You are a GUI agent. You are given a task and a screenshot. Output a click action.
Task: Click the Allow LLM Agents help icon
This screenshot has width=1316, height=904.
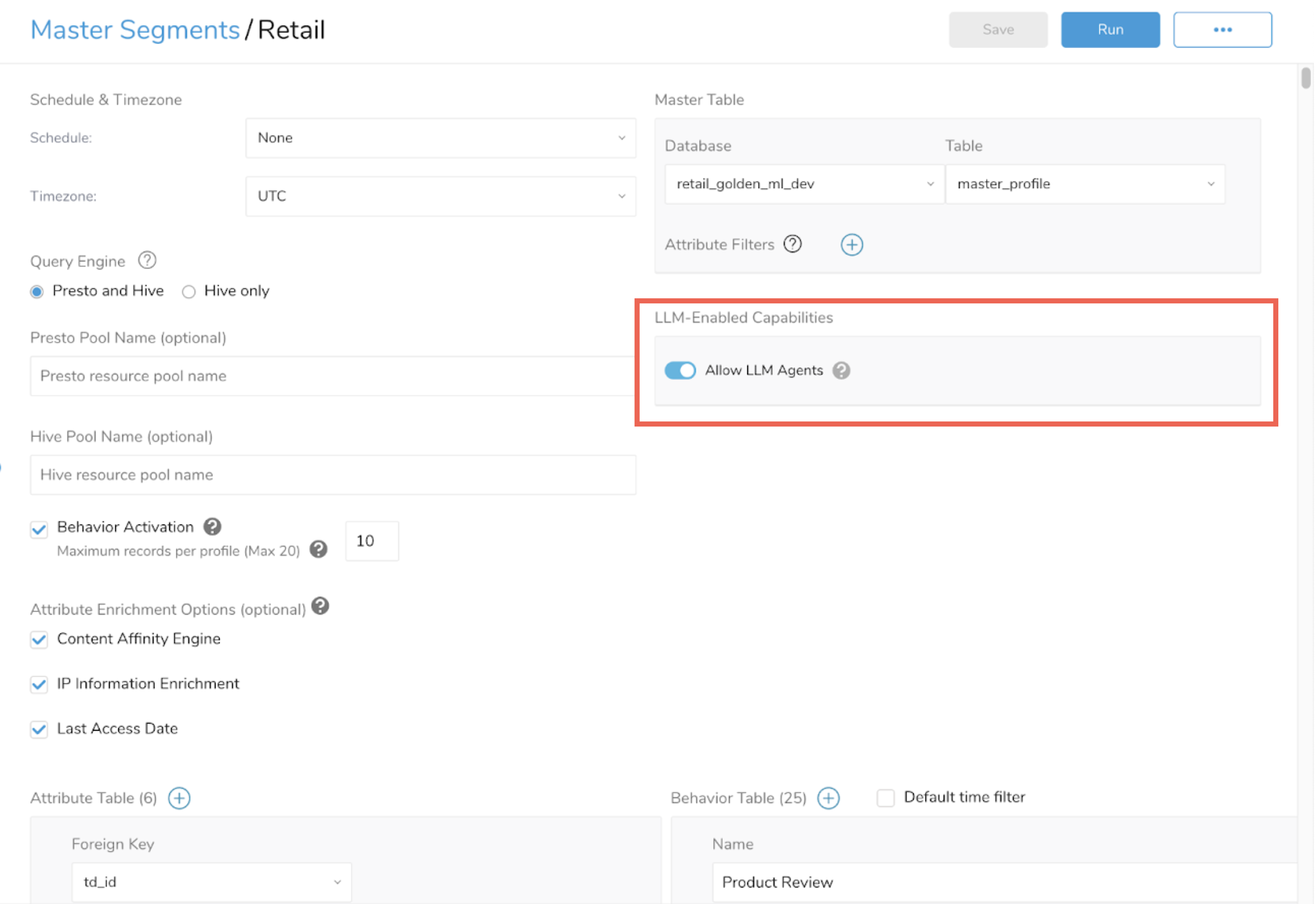coord(841,371)
